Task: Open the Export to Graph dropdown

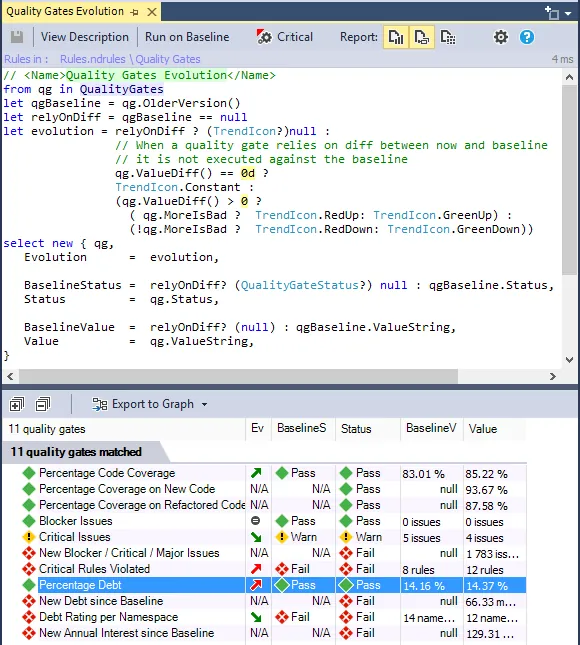Action: (150, 404)
